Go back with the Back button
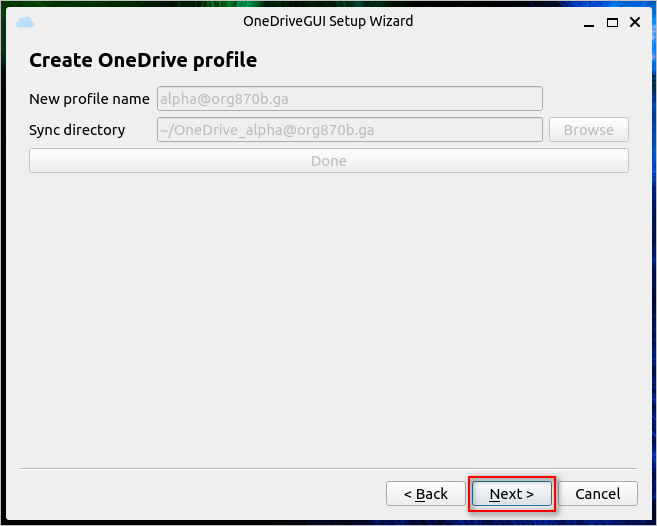657x526 pixels. (x=426, y=494)
